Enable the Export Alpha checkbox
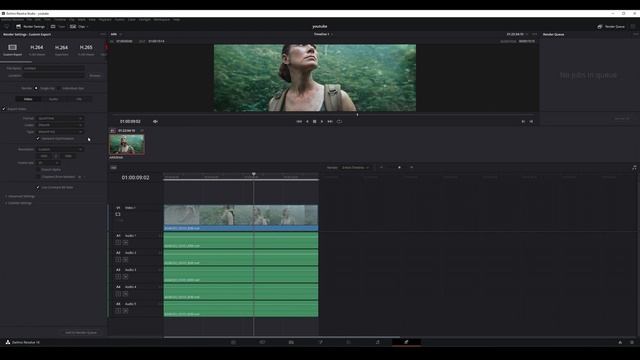Screen dimensions: 640x360 pyautogui.click(x=38, y=169)
